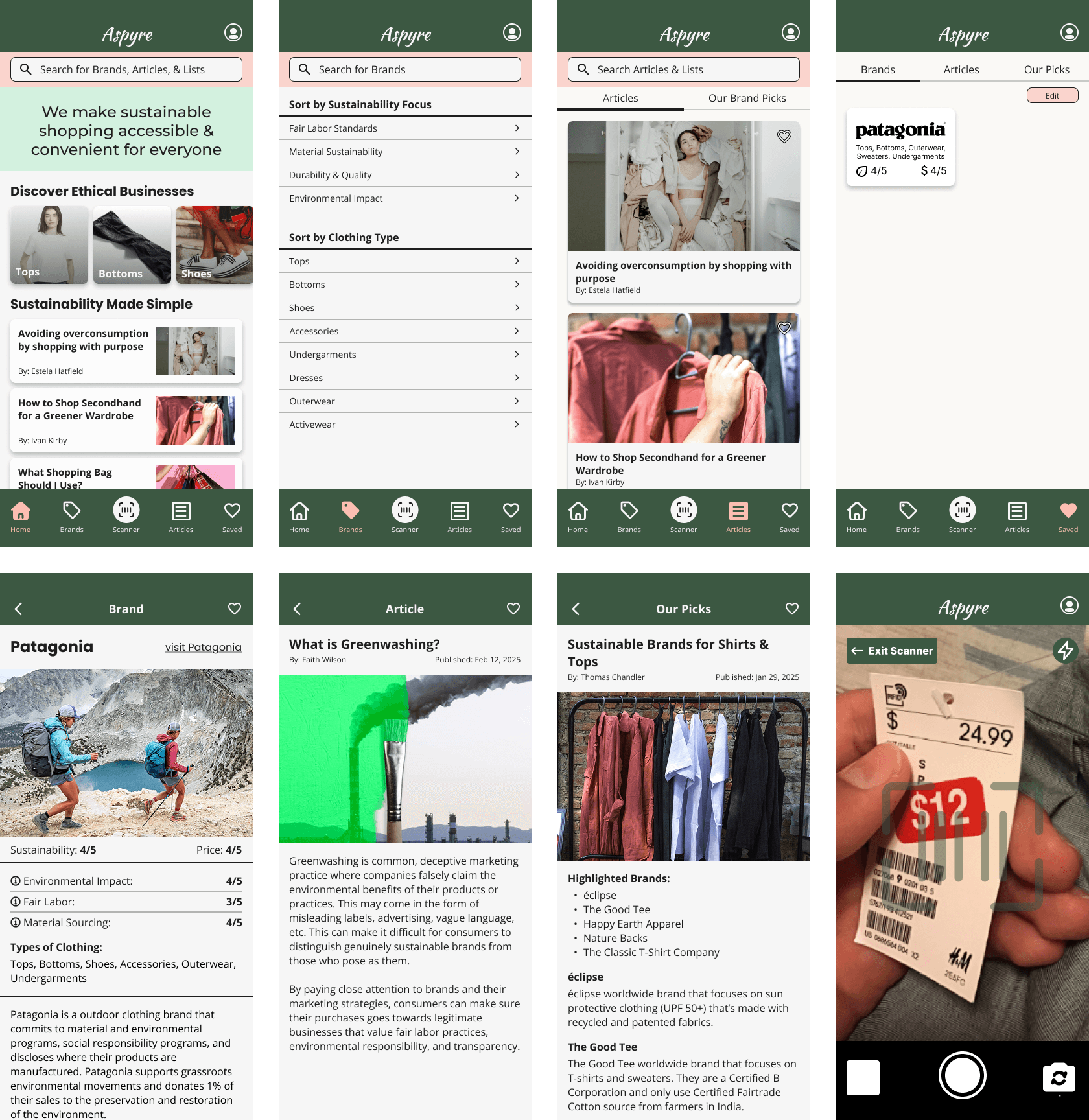Favorite the Avoiding overconsumption article heart
The image size is (1089, 1120).
[784, 137]
